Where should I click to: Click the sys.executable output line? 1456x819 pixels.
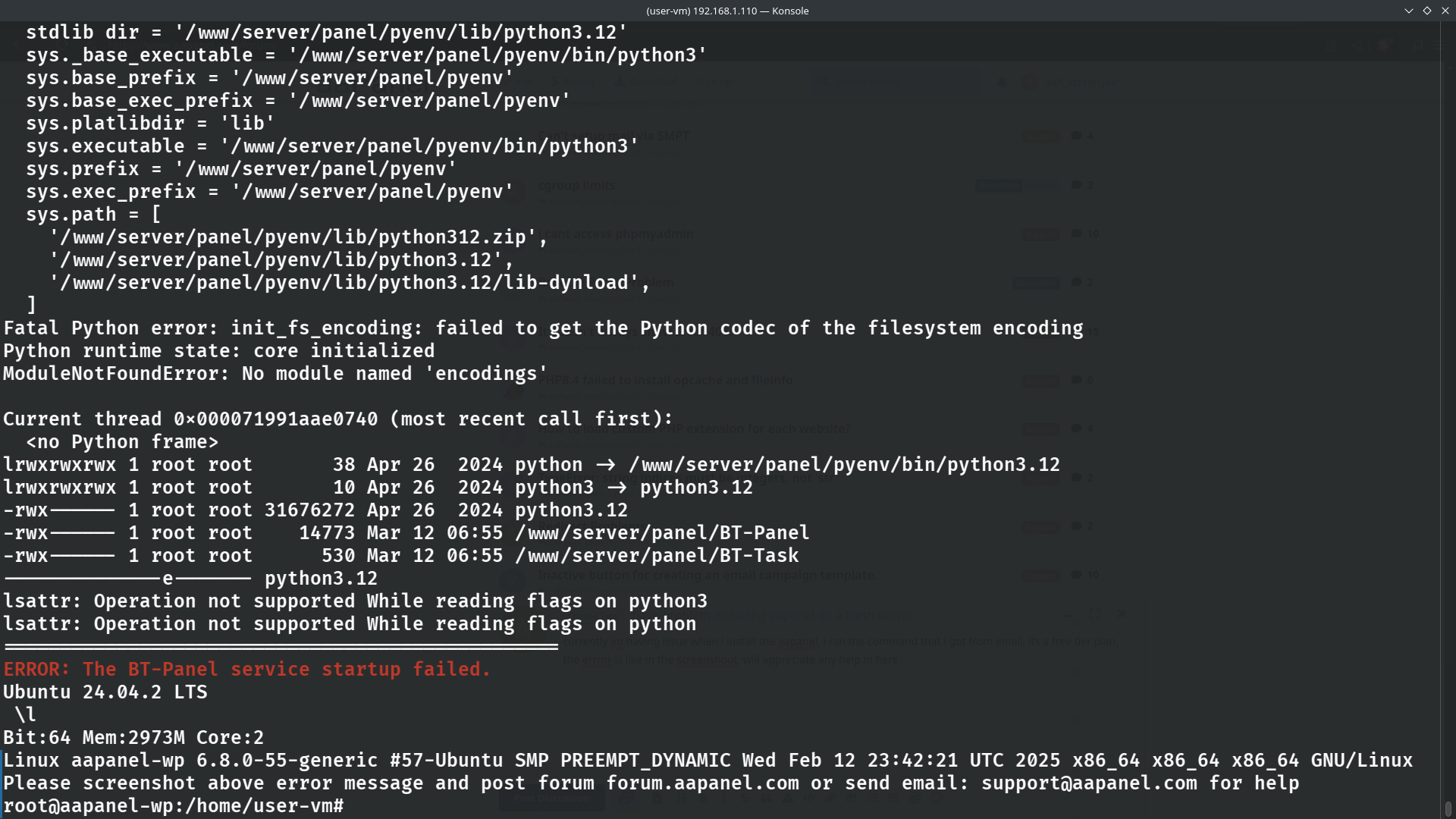tap(331, 146)
